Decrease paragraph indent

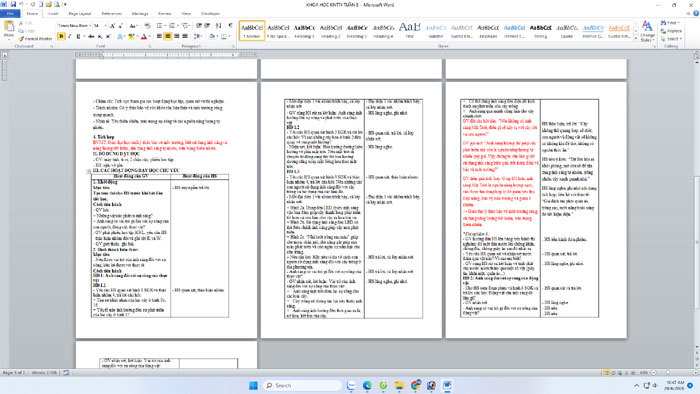pyautogui.click(x=199, y=26)
